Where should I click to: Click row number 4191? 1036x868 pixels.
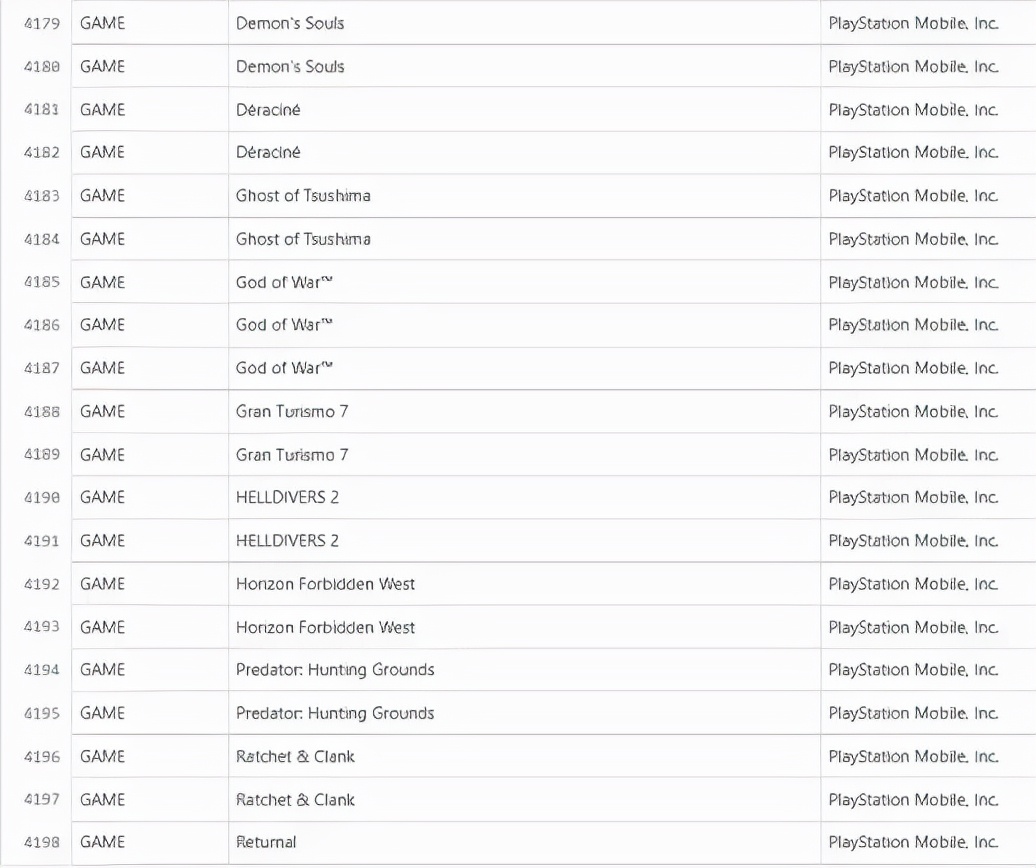(x=42, y=541)
